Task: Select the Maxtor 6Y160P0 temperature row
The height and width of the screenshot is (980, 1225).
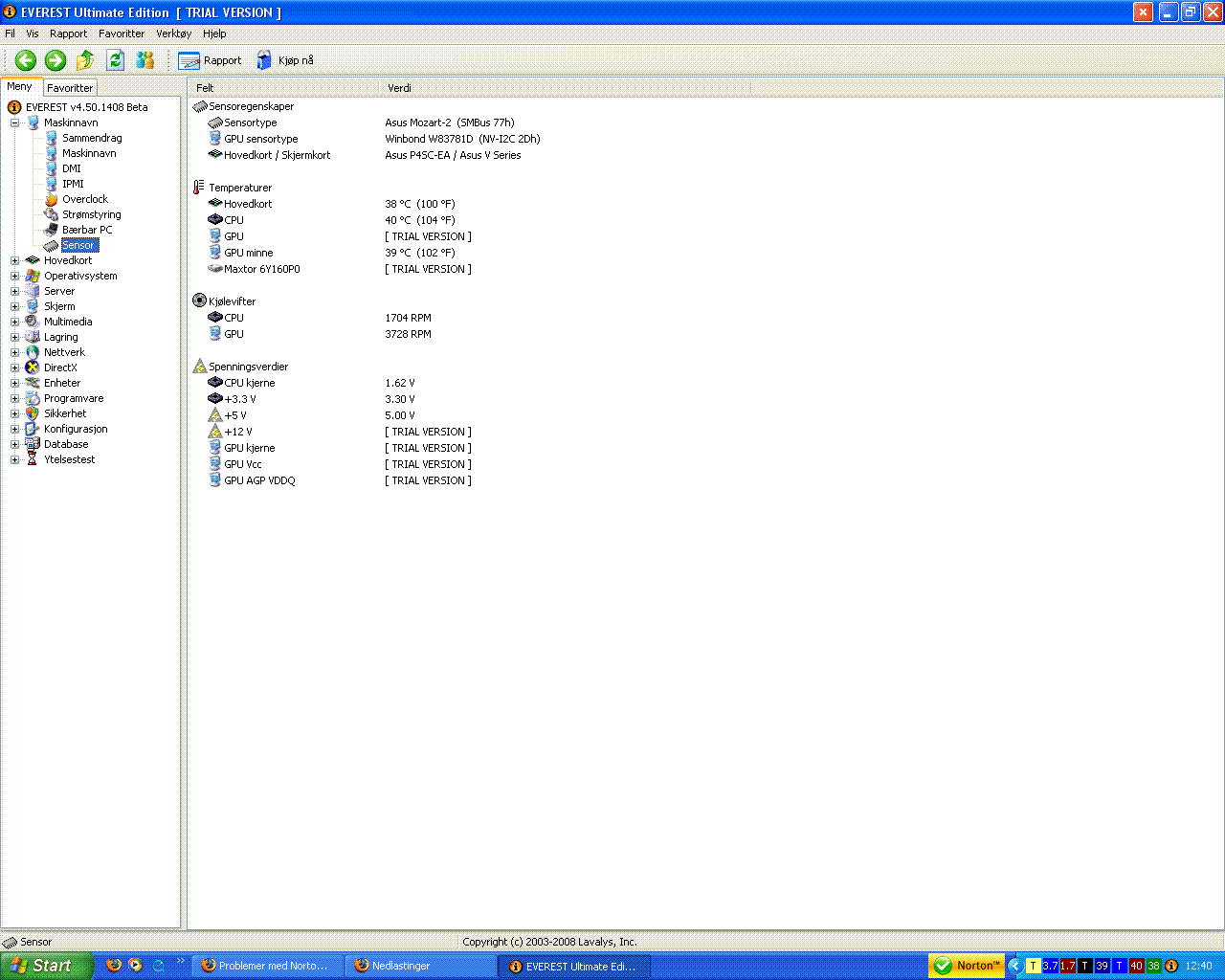Action: (340, 269)
